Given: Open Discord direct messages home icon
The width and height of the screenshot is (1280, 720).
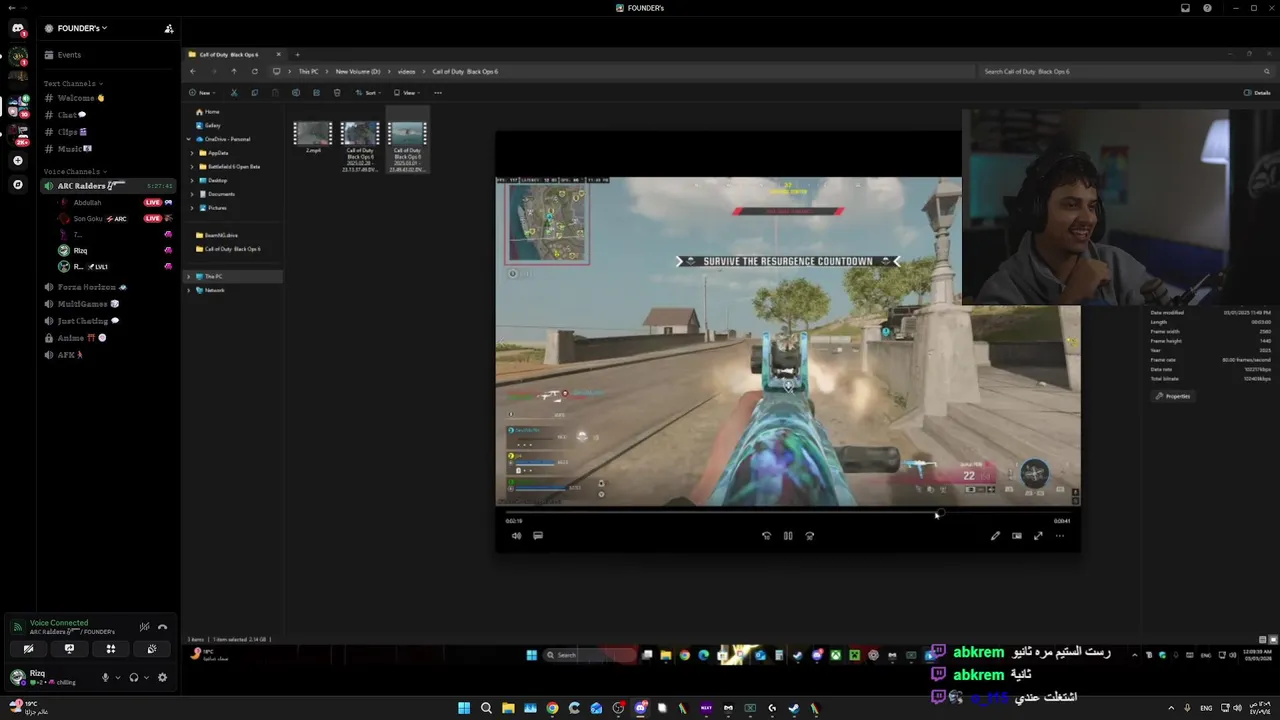Looking at the screenshot, I should point(17,29).
